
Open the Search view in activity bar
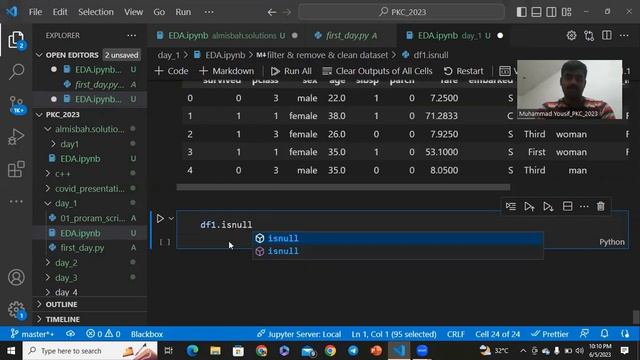[16, 72]
